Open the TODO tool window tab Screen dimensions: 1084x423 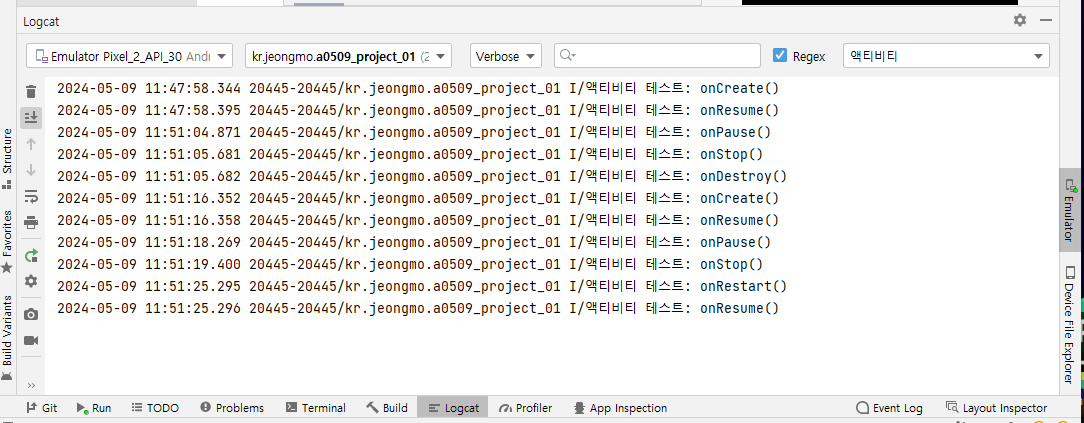(155, 408)
